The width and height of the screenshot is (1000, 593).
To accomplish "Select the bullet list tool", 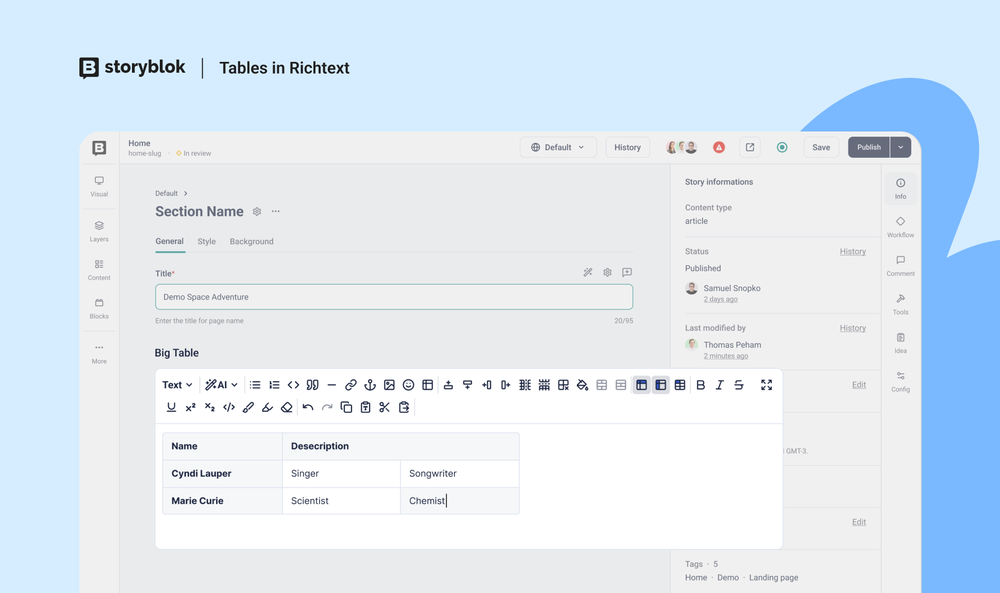I will (255, 384).
